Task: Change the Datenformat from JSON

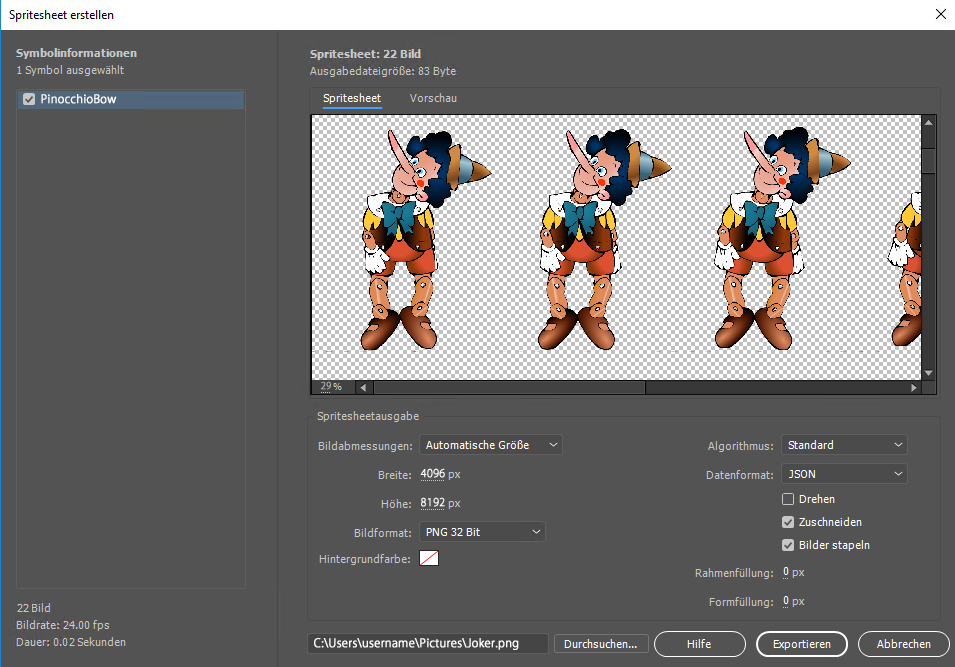Action: click(844, 473)
